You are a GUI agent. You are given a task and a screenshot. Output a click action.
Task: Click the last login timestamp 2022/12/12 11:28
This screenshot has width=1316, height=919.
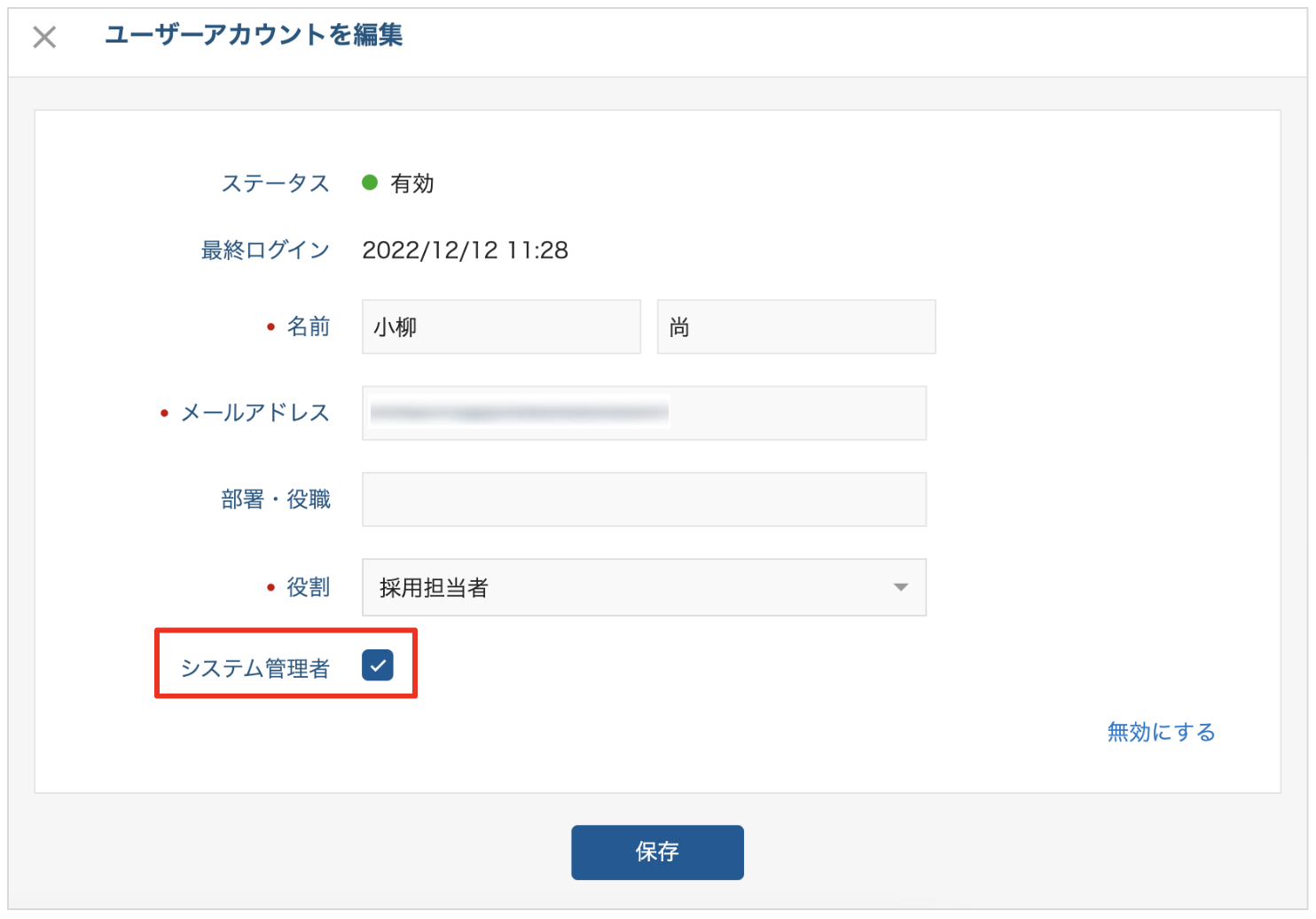pos(465,250)
